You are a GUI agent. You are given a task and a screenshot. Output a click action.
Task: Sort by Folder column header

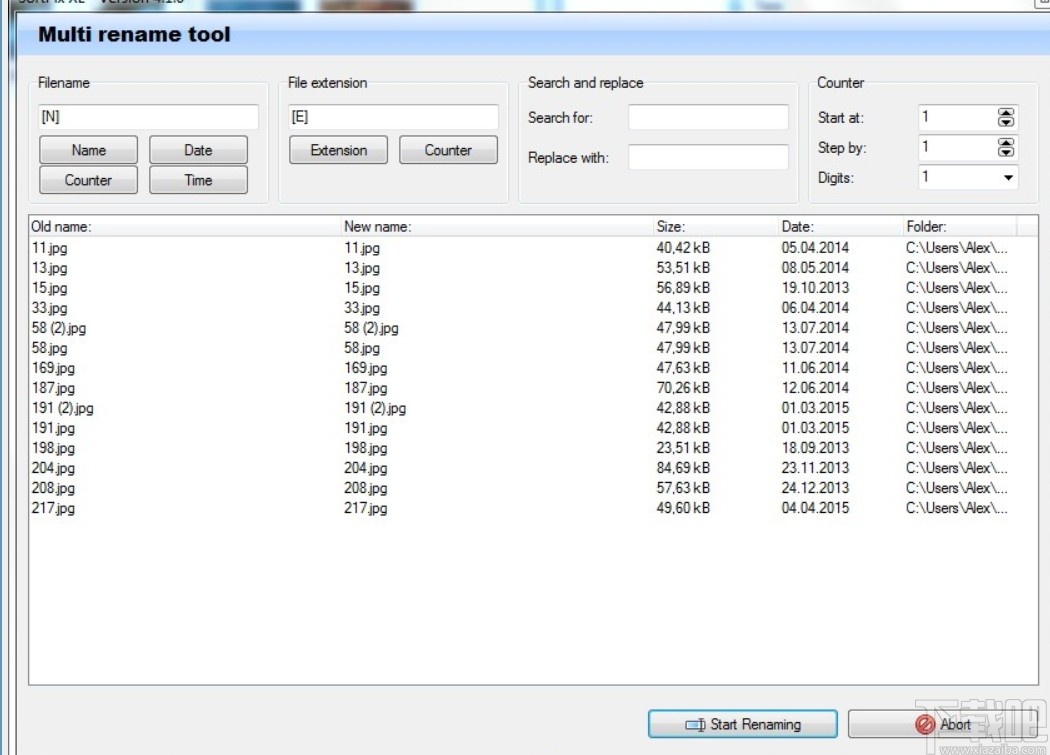tap(960, 226)
